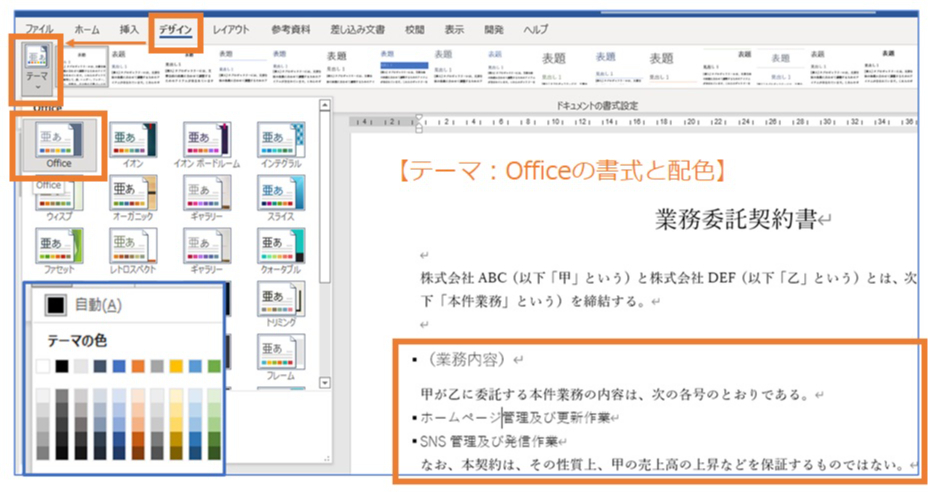Open the ファイル tab
This screenshot has width=936, height=492.
[39, 29]
